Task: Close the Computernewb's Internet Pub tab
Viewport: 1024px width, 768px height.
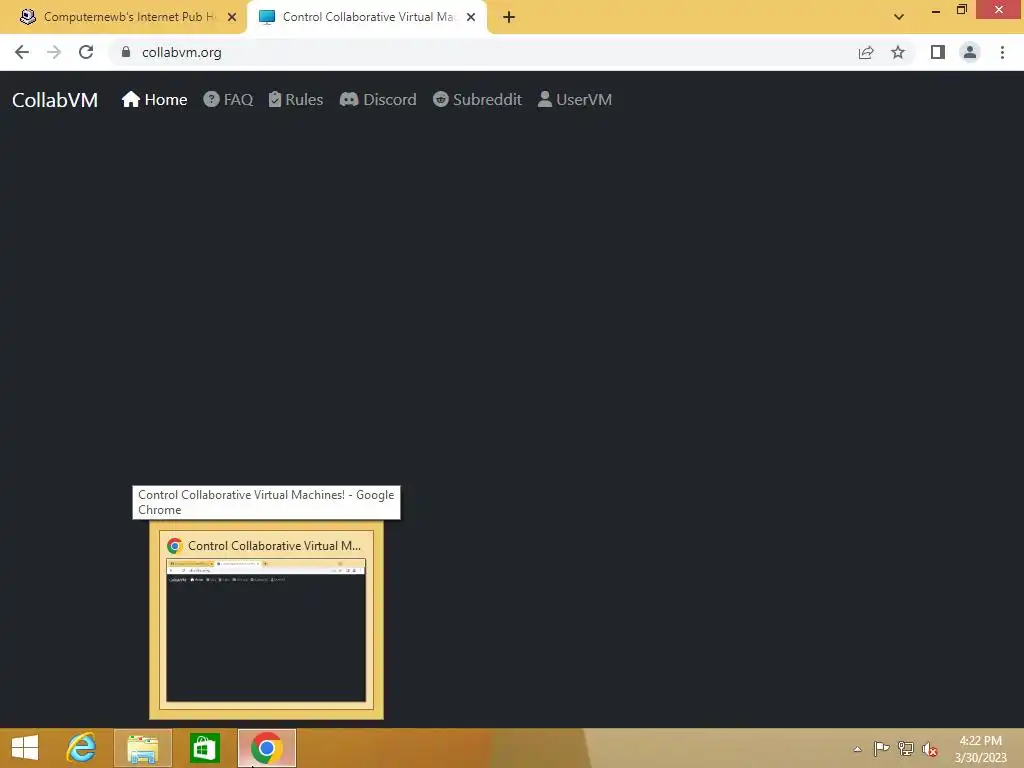Action: coord(232,17)
